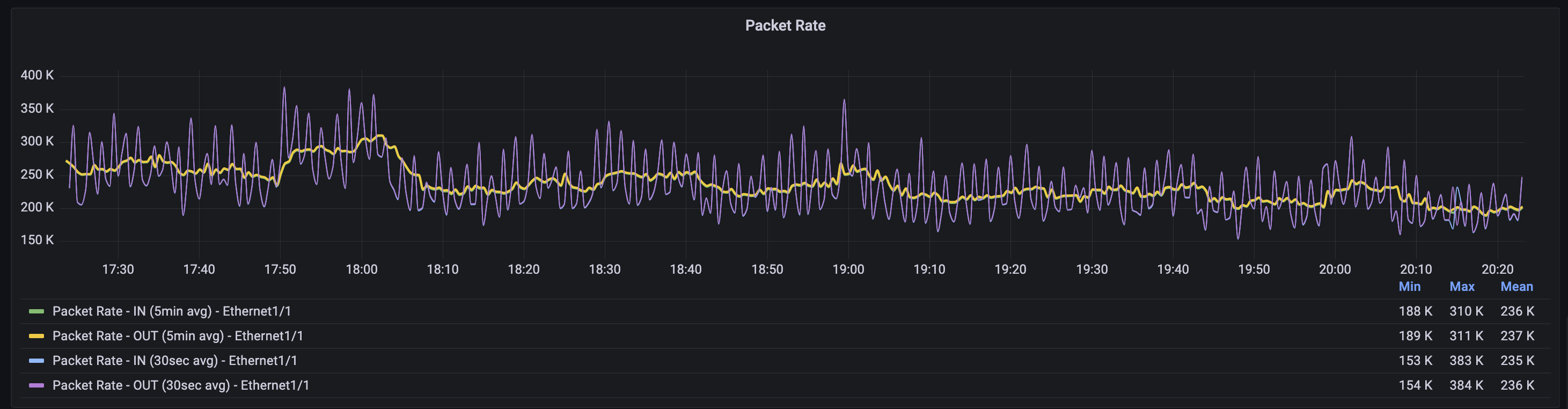Toggle series Packet Rate - IN (5min avg)
Viewport: 1568px width, 409px height.
(172, 312)
